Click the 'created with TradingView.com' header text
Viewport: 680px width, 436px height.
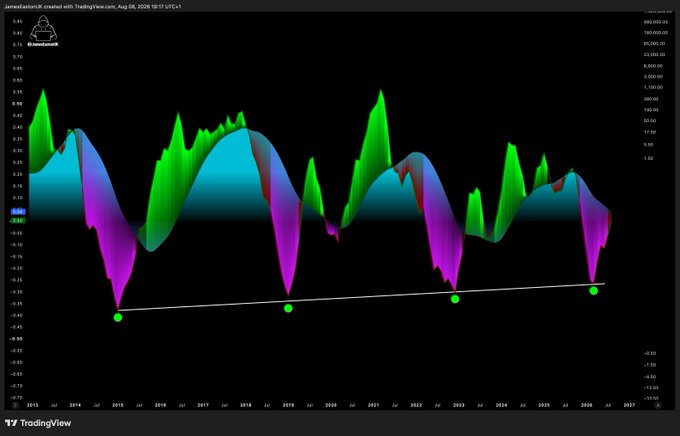pos(79,7)
